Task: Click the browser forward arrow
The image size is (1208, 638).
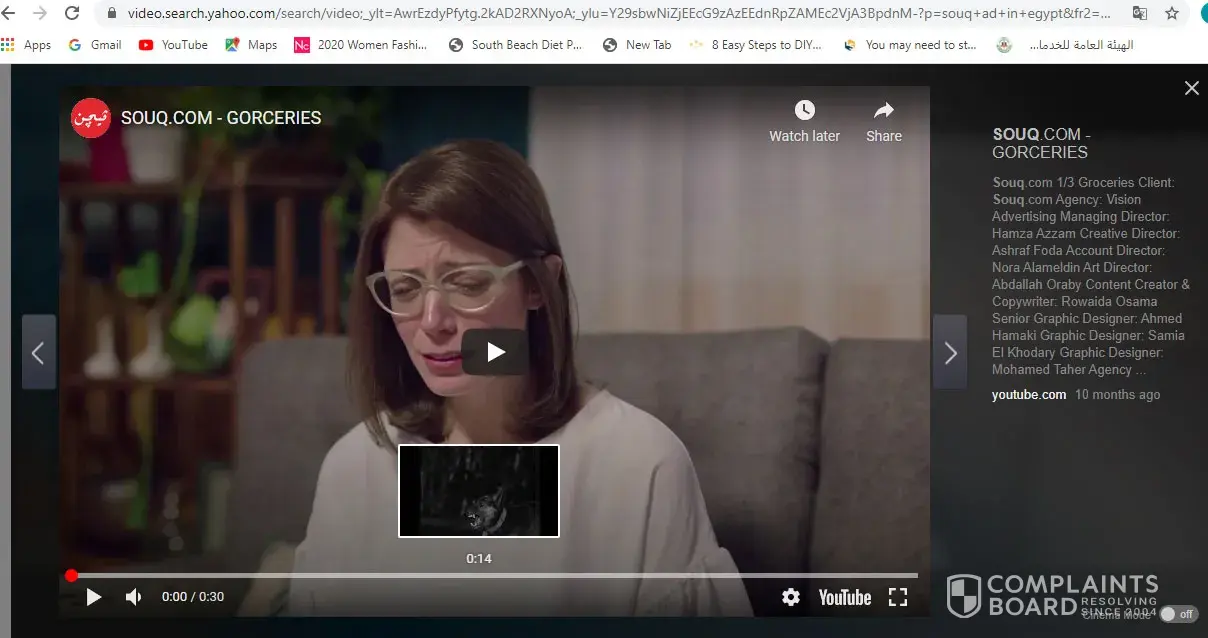Action: pyautogui.click(x=40, y=13)
